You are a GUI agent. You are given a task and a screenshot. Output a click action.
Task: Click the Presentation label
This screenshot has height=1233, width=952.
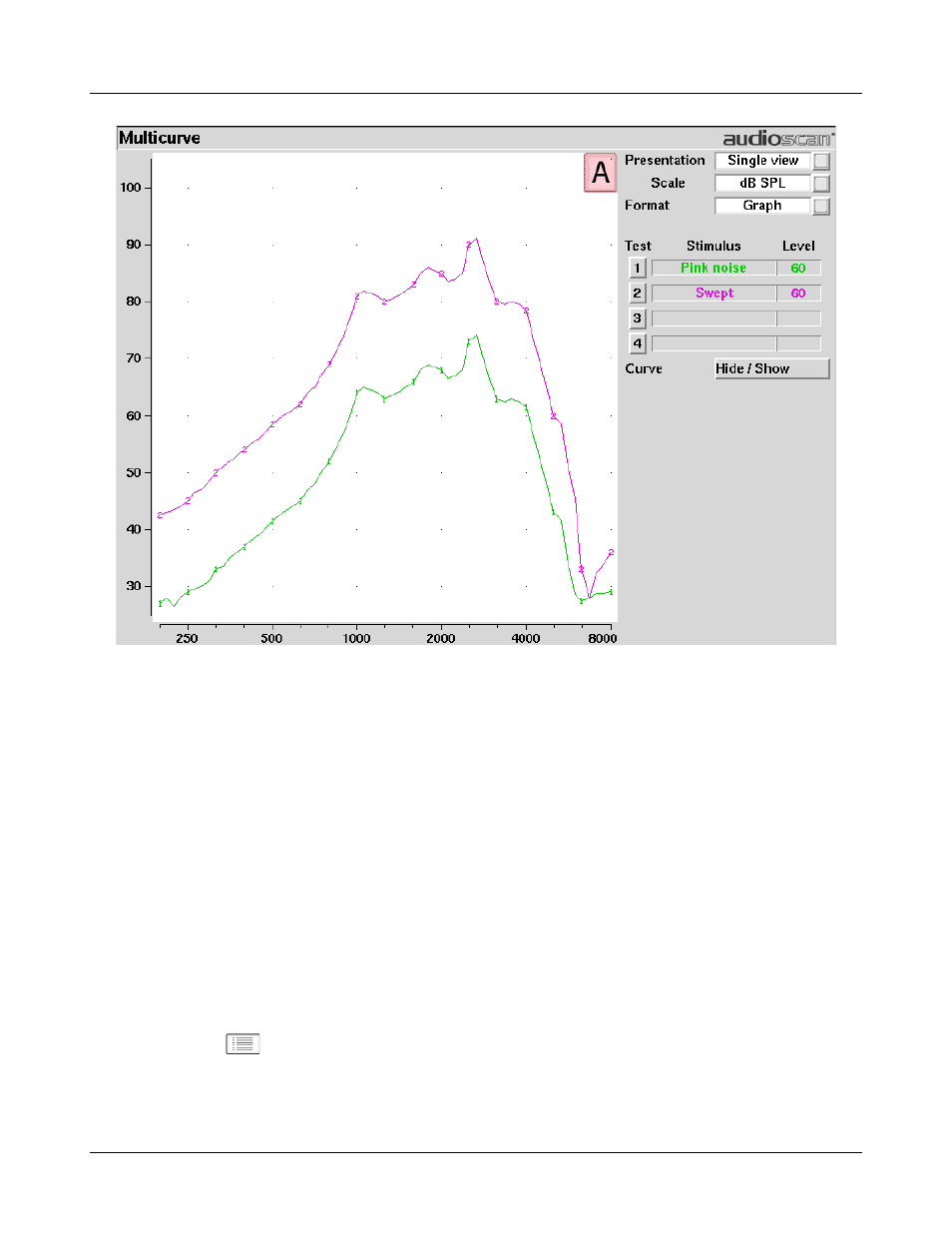click(x=665, y=160)
